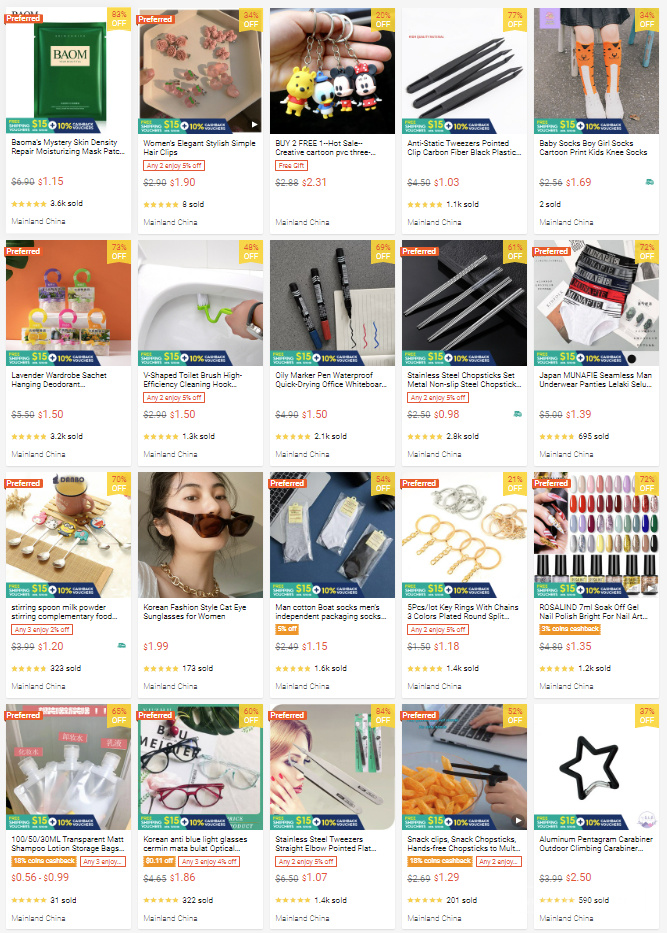
Task: Click truck icon beside Baby Socks price
Action: pyautogui.click(x=650, y=182)
